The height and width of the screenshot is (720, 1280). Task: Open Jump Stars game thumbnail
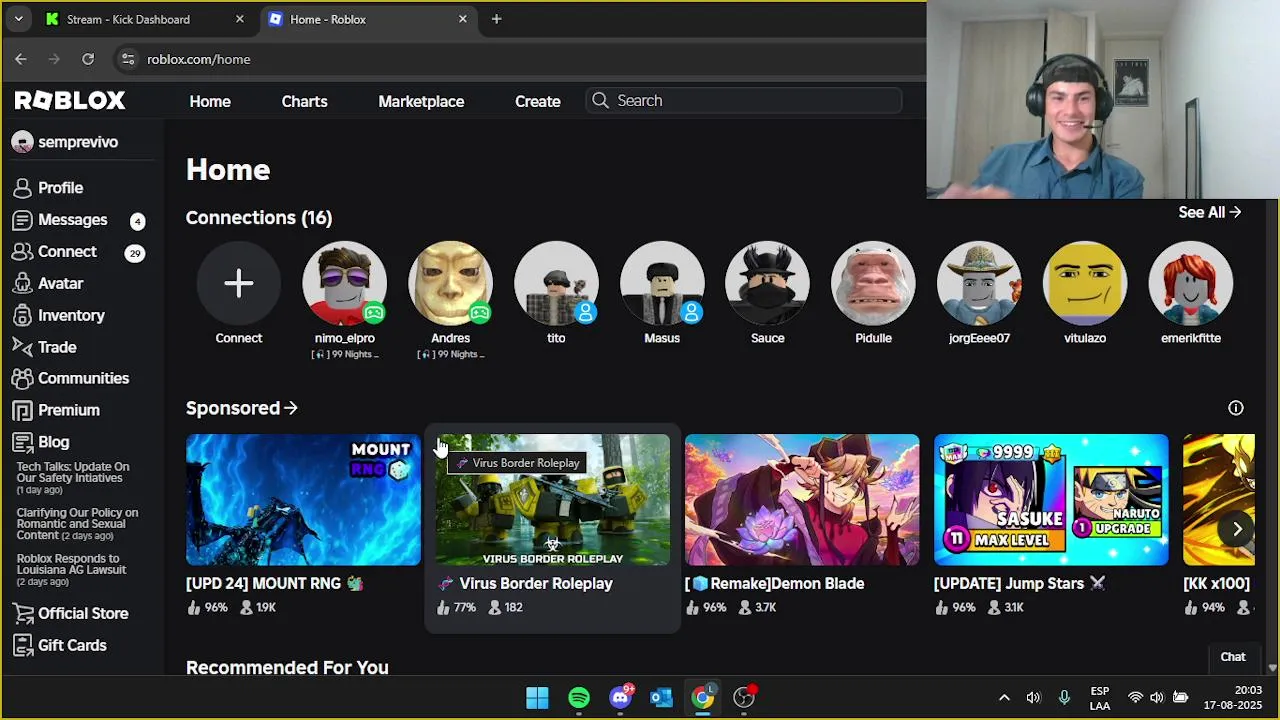[x=1051, y=500]
